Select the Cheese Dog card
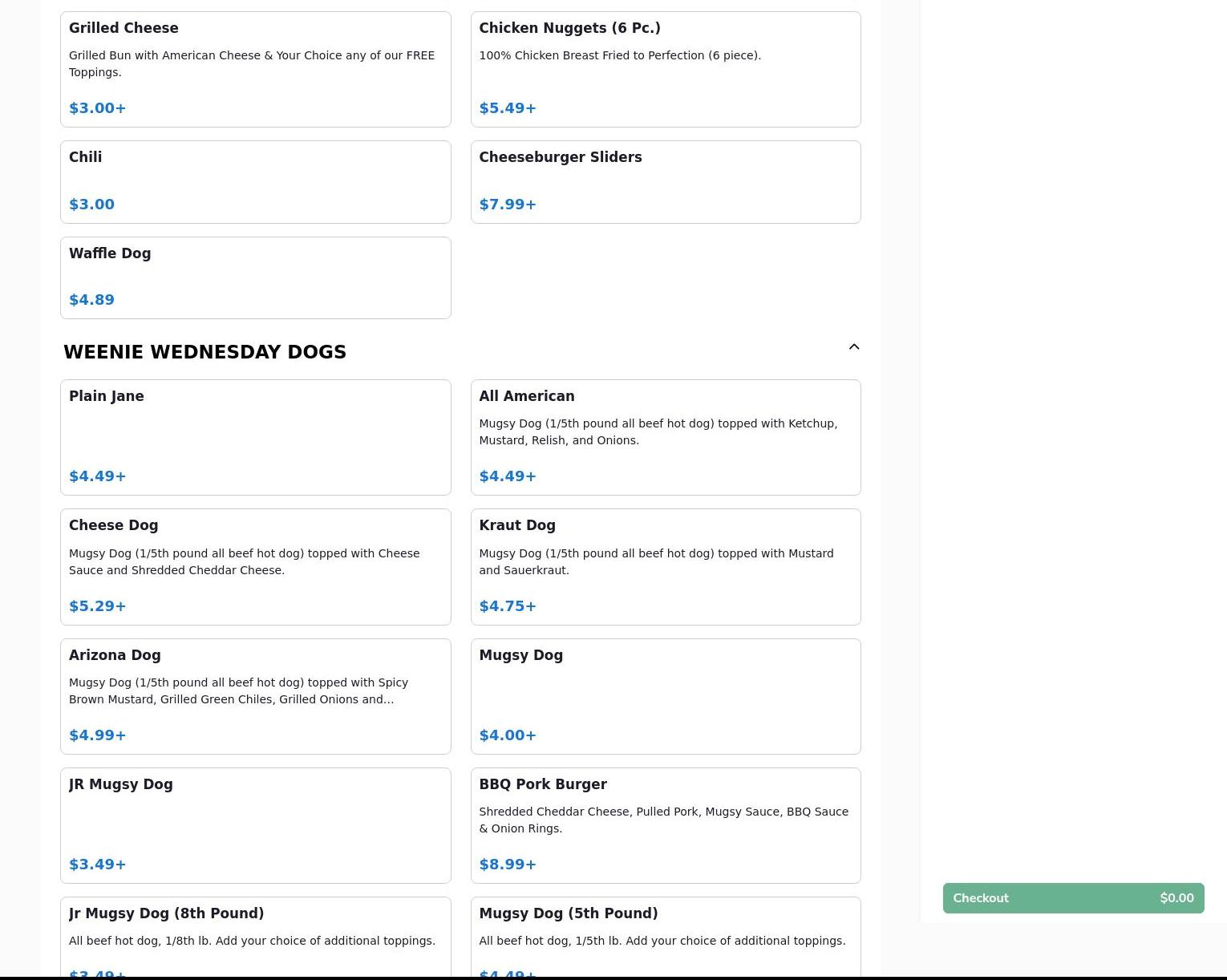 [255, 566]
